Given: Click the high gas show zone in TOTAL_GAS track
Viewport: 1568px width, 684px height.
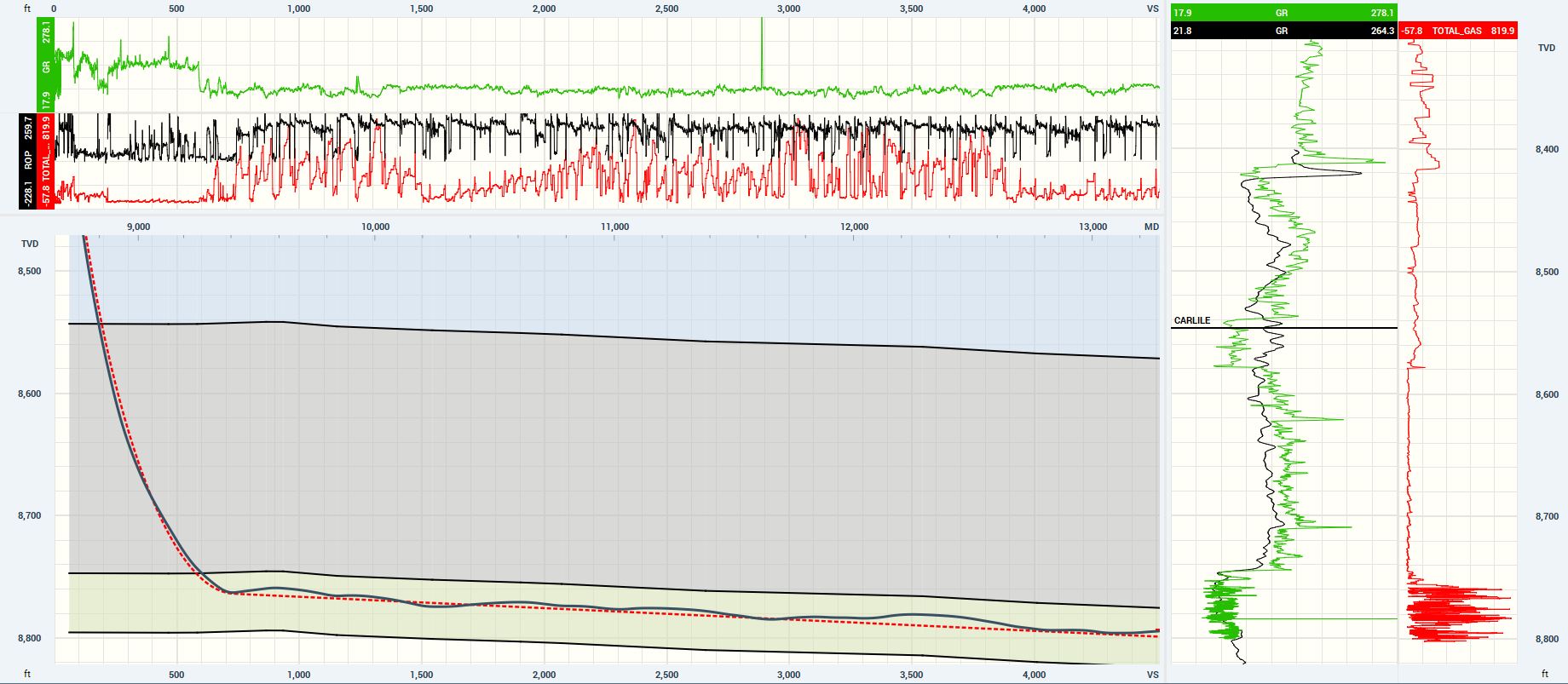Looking at the screenshot, I should click(x=1457, y=613).
